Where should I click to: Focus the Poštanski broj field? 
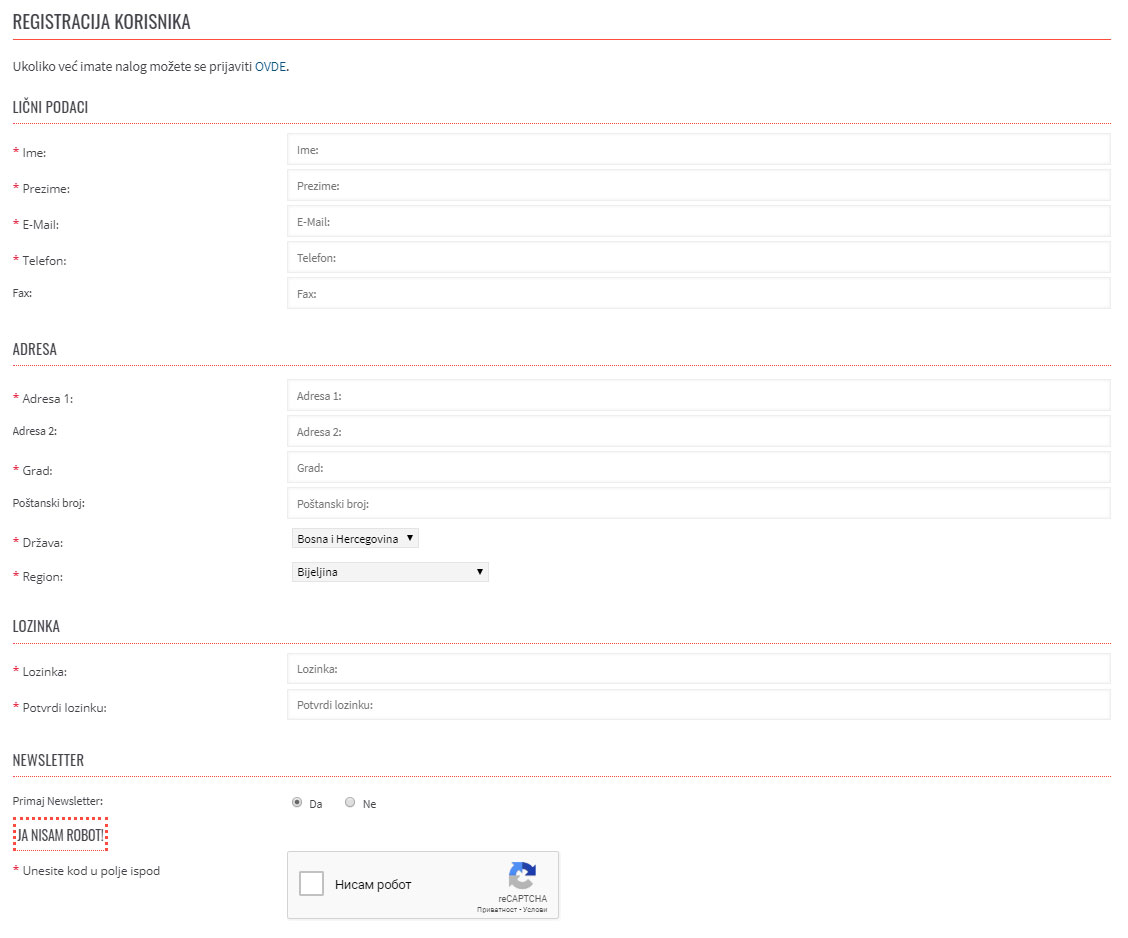click(699, 504)
